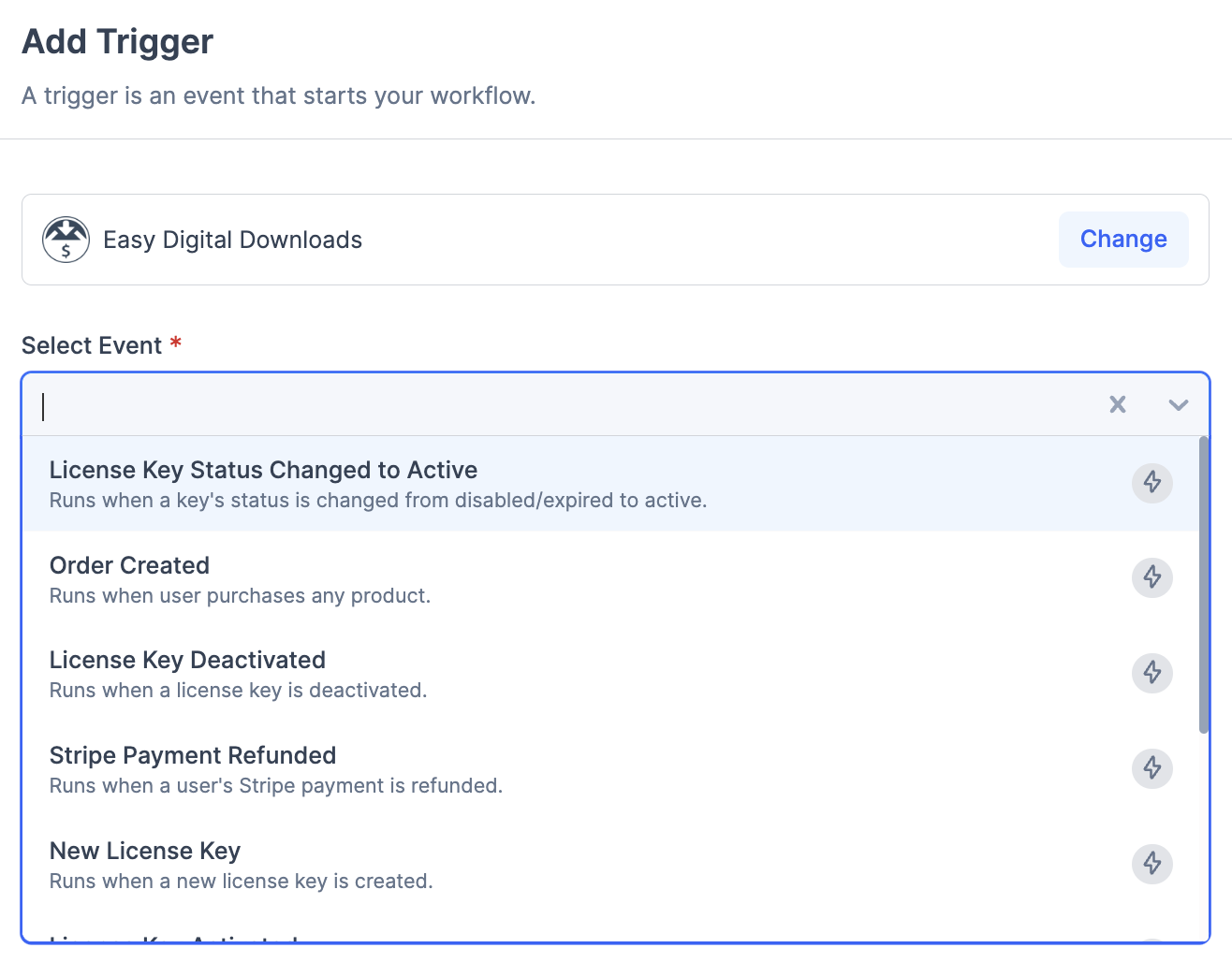Click the Change button

(1123, 240)
